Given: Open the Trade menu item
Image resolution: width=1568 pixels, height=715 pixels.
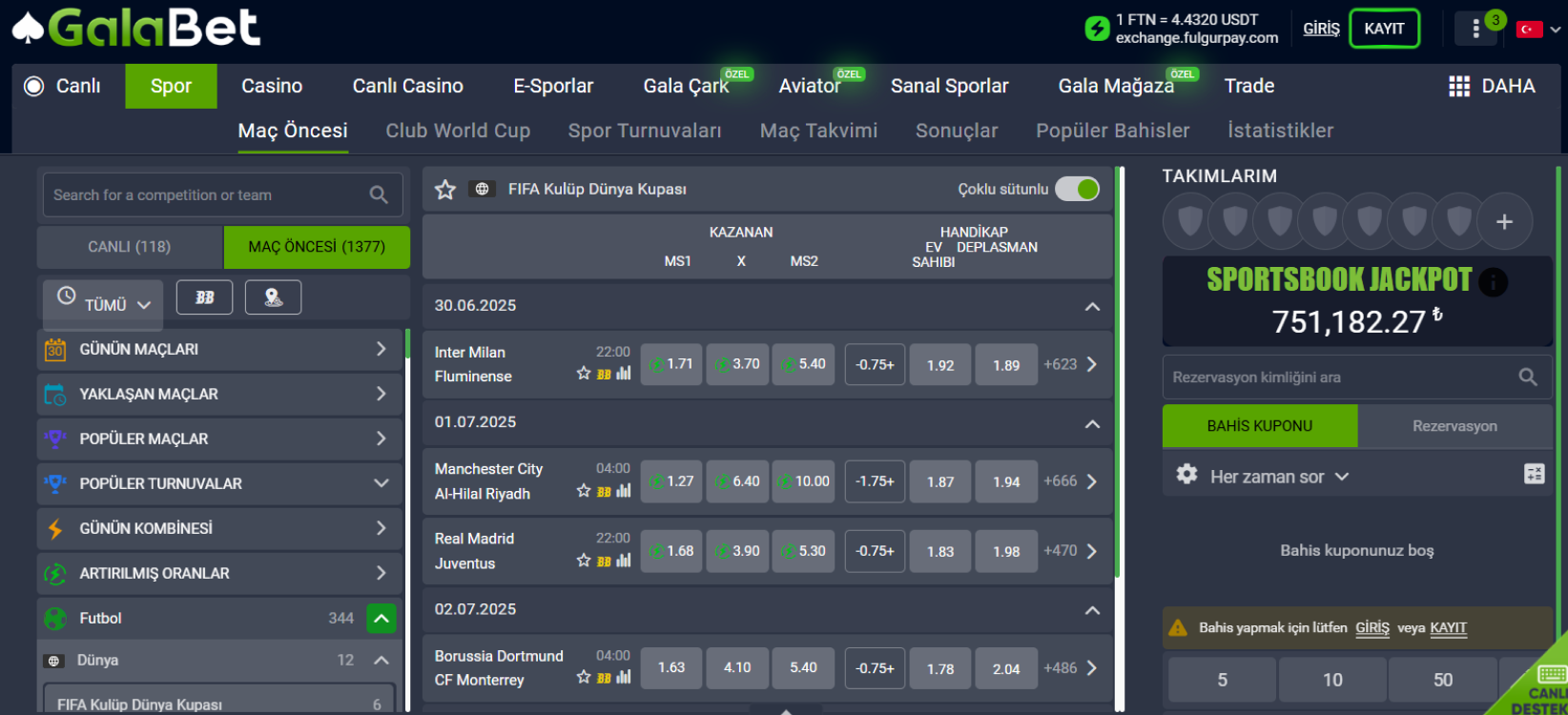Looking at the screenshot, I should click(x=1249, y=87).
